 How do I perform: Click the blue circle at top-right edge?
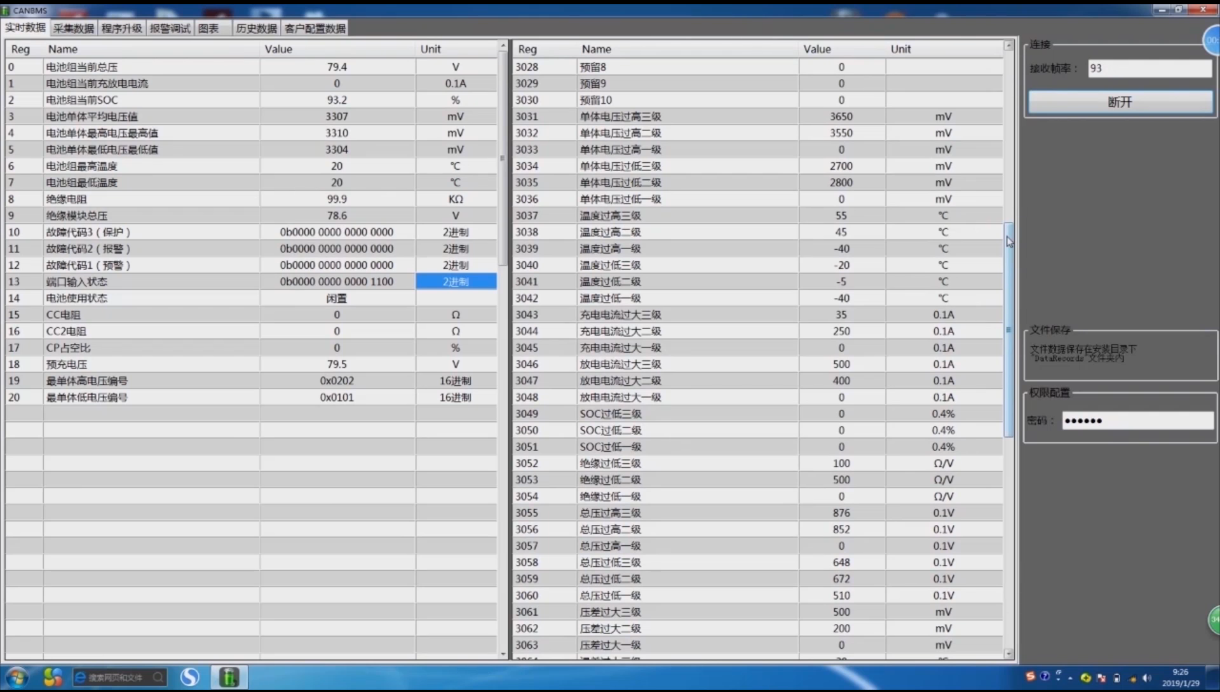click(x=1211, y=39)
